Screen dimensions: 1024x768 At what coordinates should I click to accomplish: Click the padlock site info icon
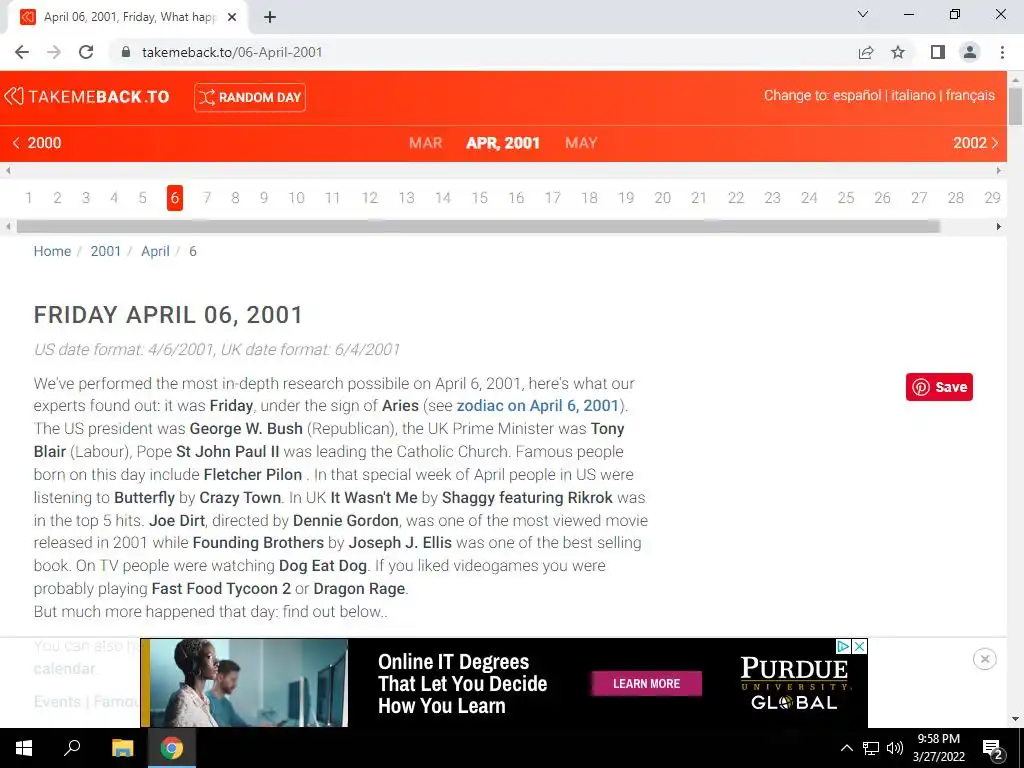pos(126,52)
